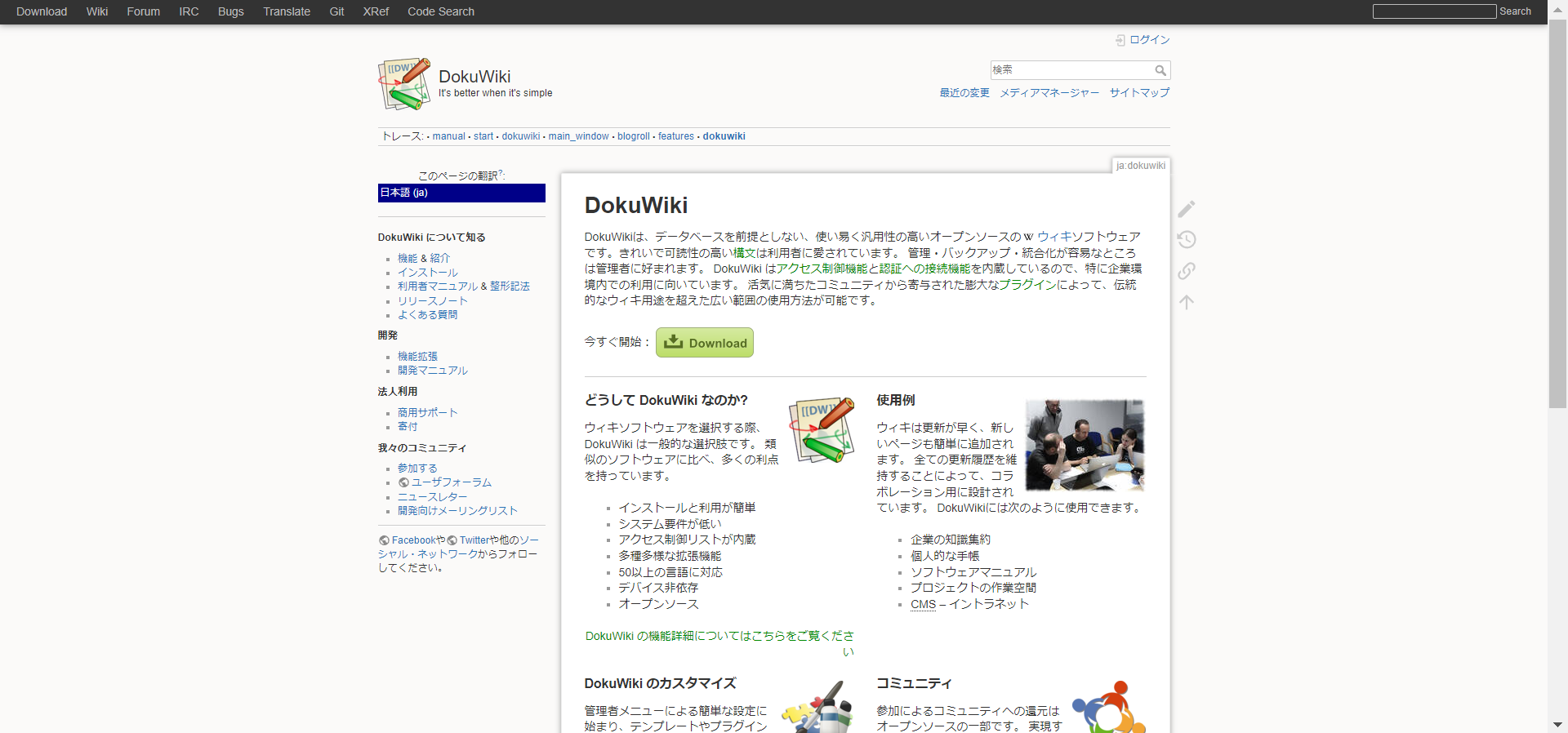Viewport: 1568px width, 733px height.
Task: Click the DokuWiki notepad image in content
Action: pos(822,430)
